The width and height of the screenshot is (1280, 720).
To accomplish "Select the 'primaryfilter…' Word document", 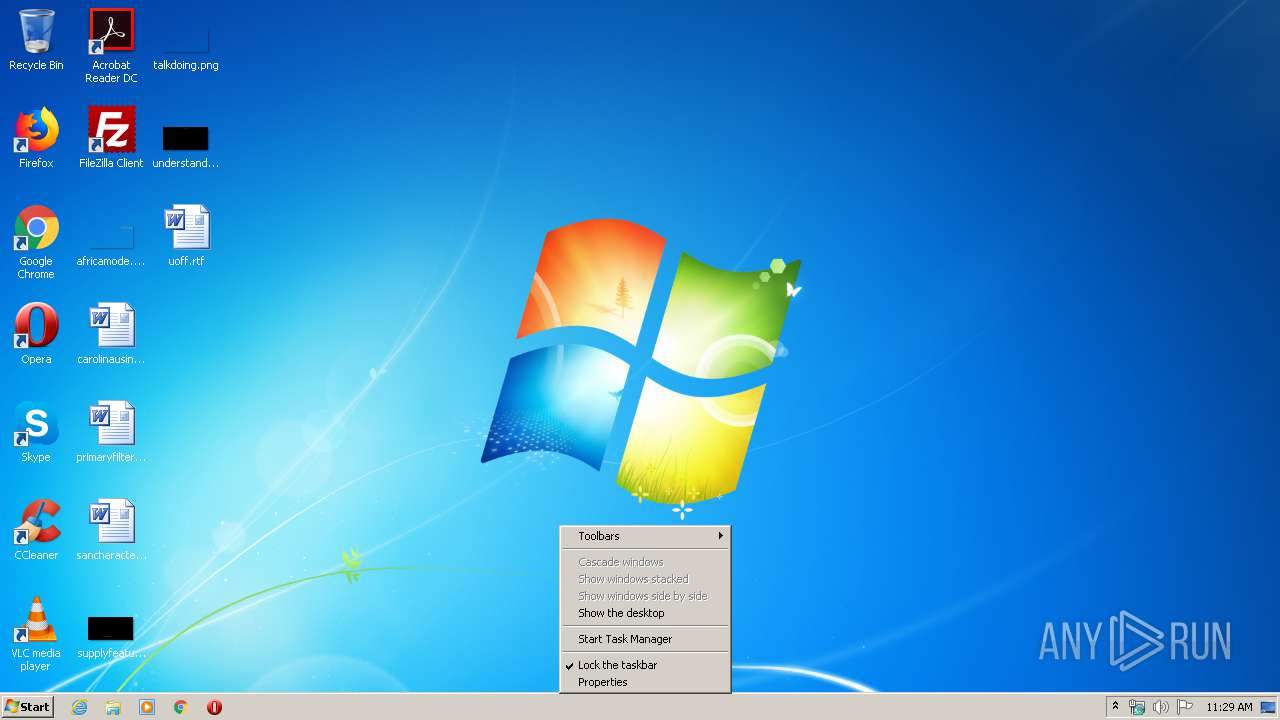I will (111, 432).
